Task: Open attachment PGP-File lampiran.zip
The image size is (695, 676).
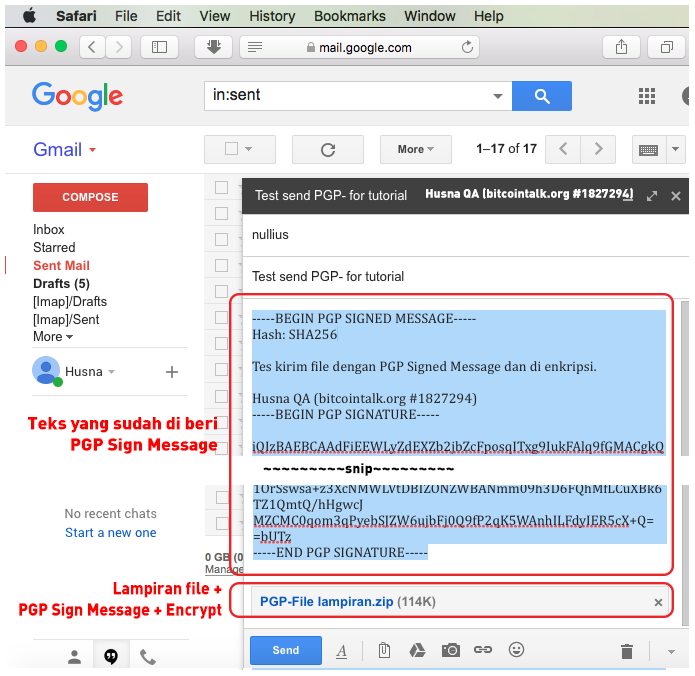Action: [x=326, y=602]
